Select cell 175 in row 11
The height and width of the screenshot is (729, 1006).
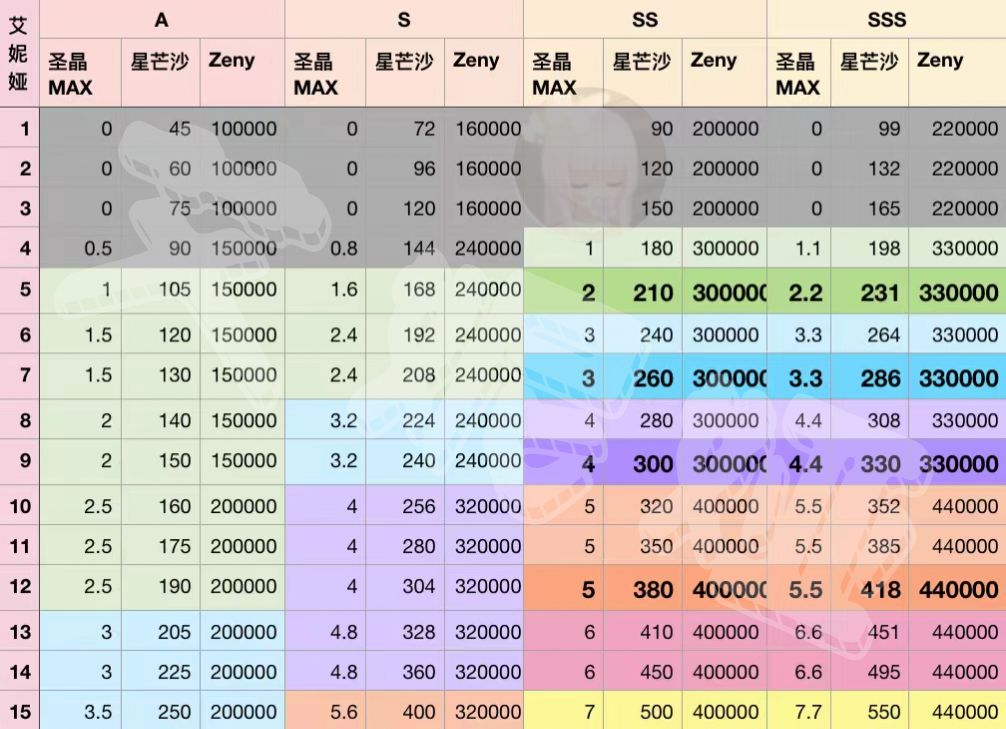point(160,546)
